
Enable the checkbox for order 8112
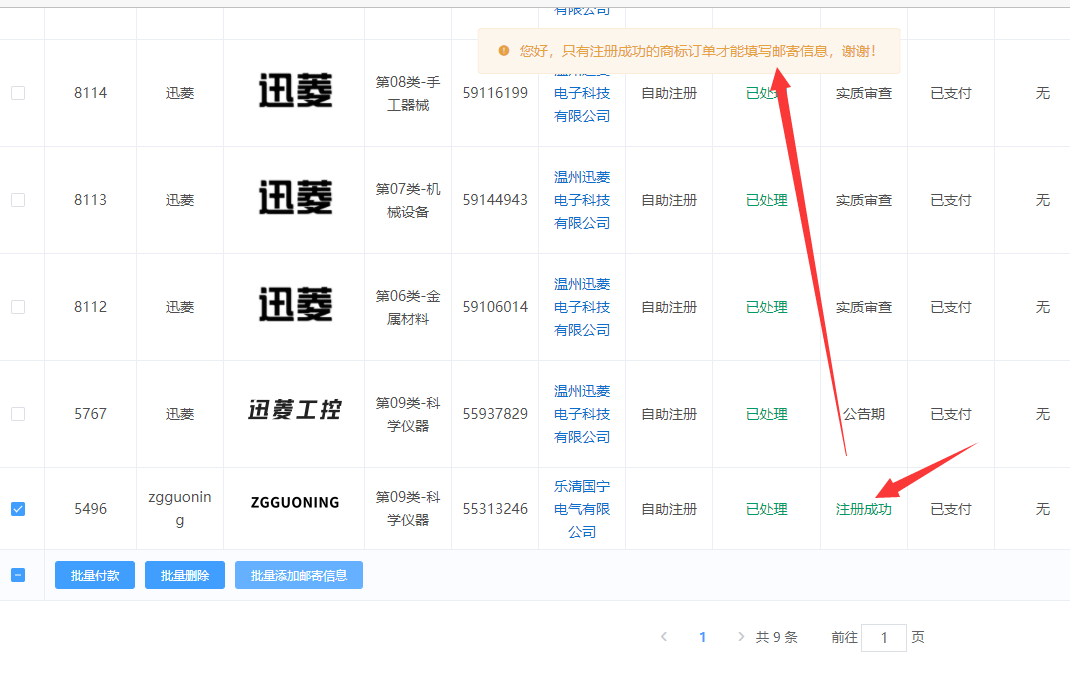pos(18,307)
